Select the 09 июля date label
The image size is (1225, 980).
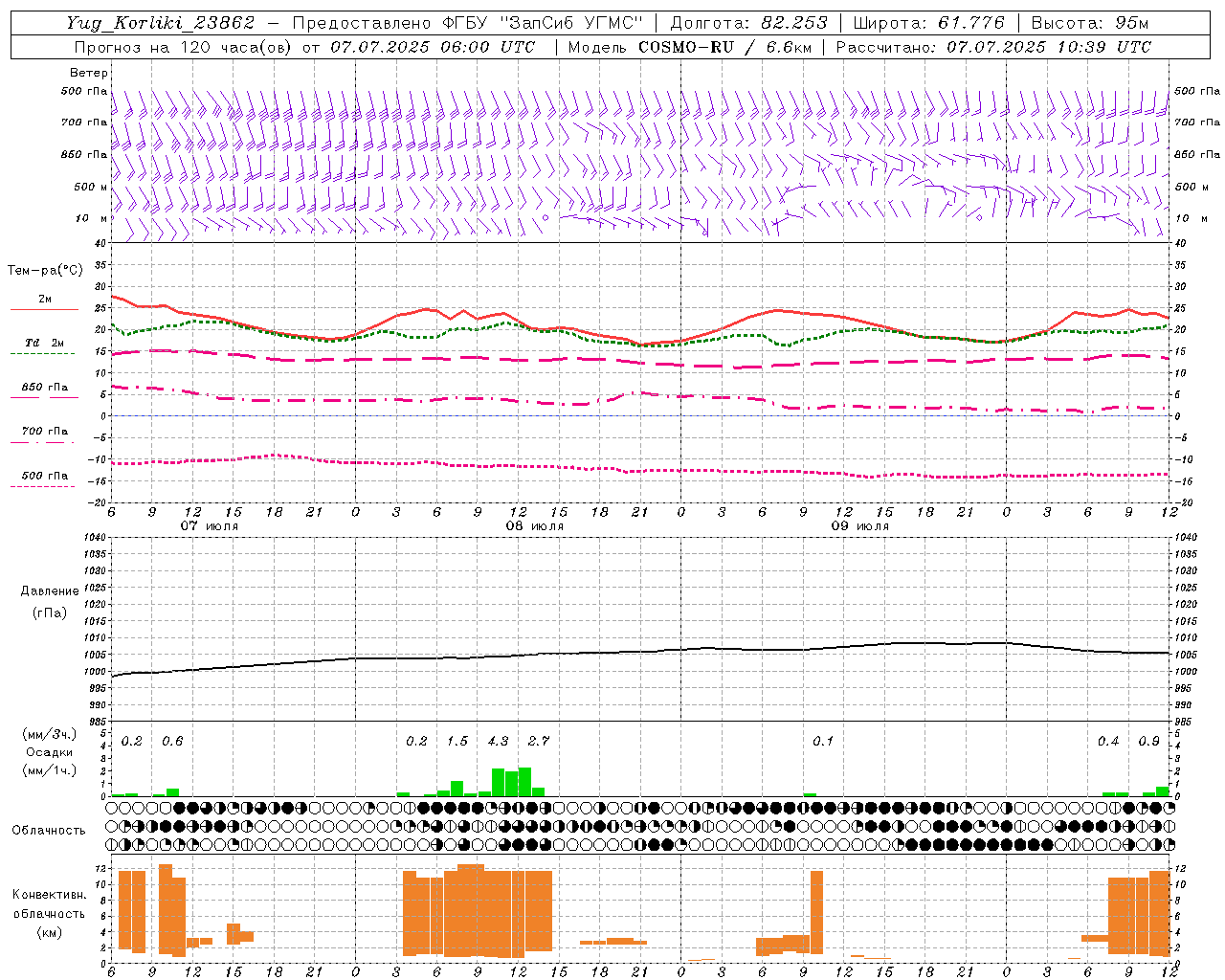860,526
